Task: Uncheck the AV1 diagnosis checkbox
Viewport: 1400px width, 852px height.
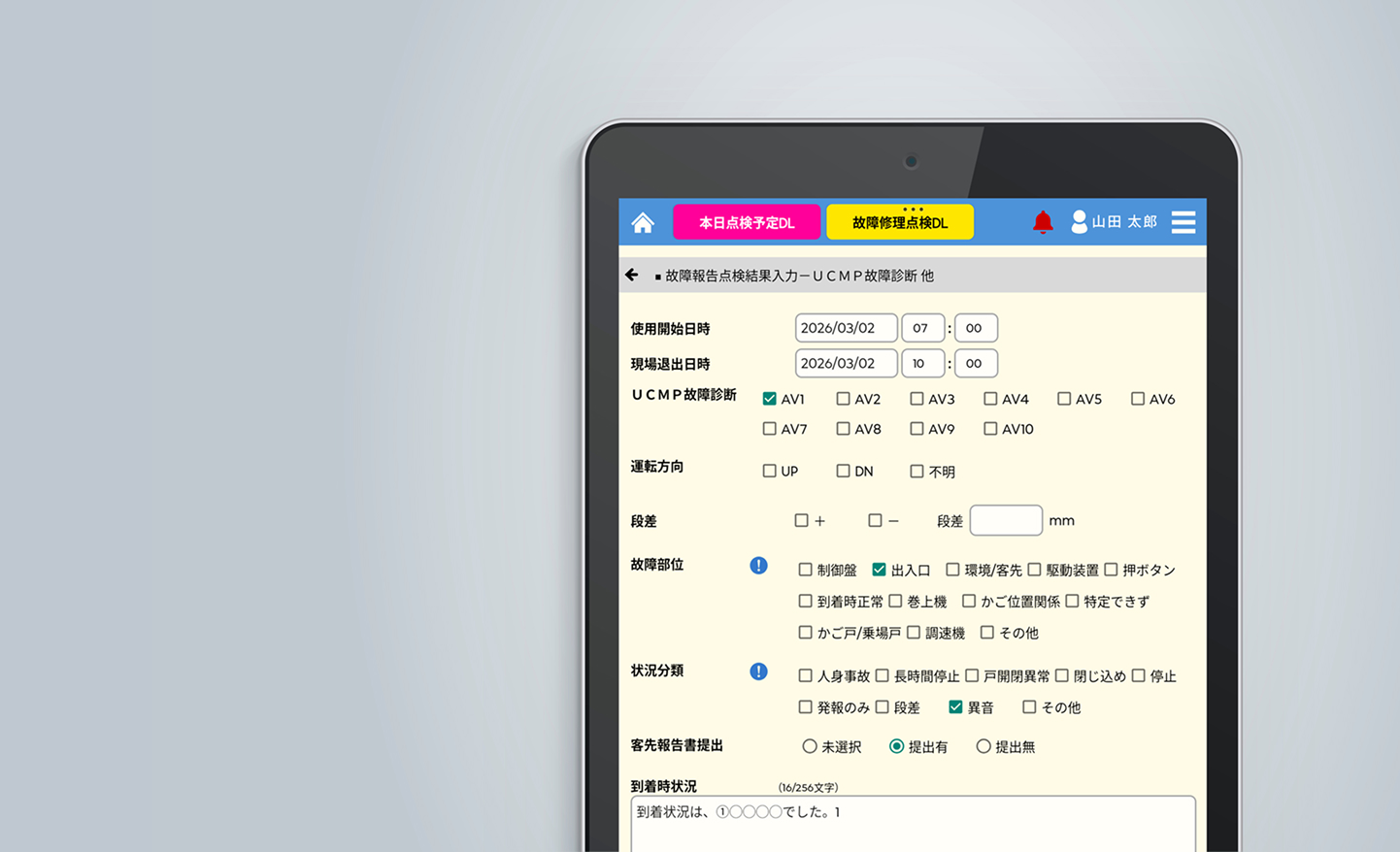Action: pos(768,399)
